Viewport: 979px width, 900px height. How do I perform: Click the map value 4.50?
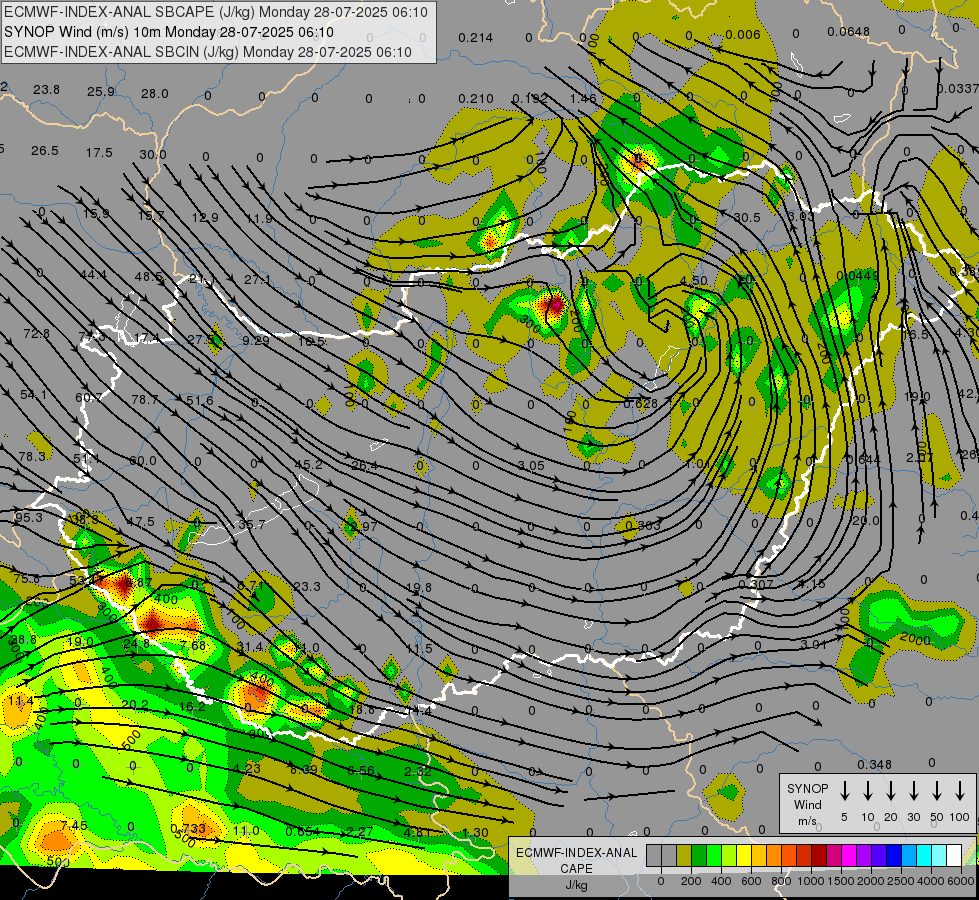(x=694, y=281)
